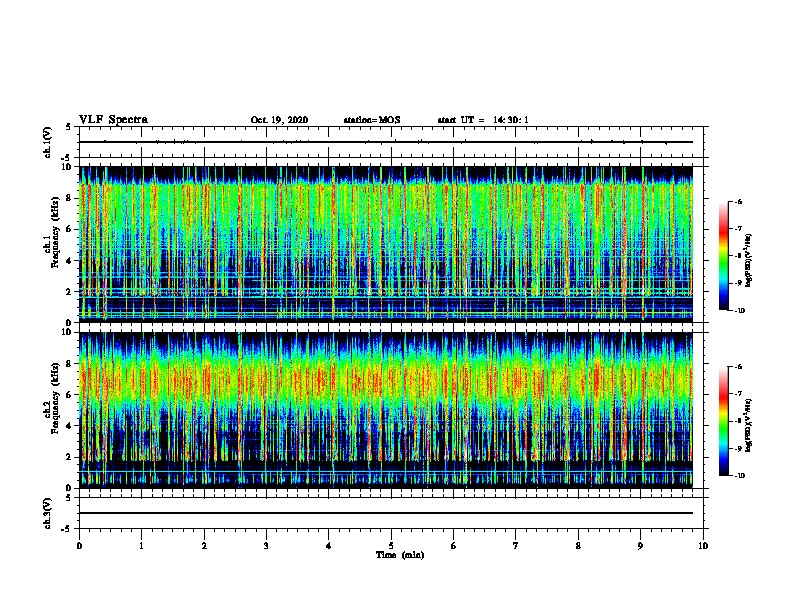
Task: Click the "-10" label on ch.1 color bar
Action: pyautogui.click(x=739, y=311)
